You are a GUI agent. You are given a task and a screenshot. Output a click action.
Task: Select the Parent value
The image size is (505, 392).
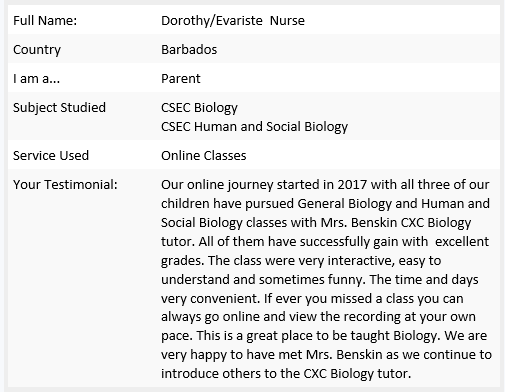(181, 79)
